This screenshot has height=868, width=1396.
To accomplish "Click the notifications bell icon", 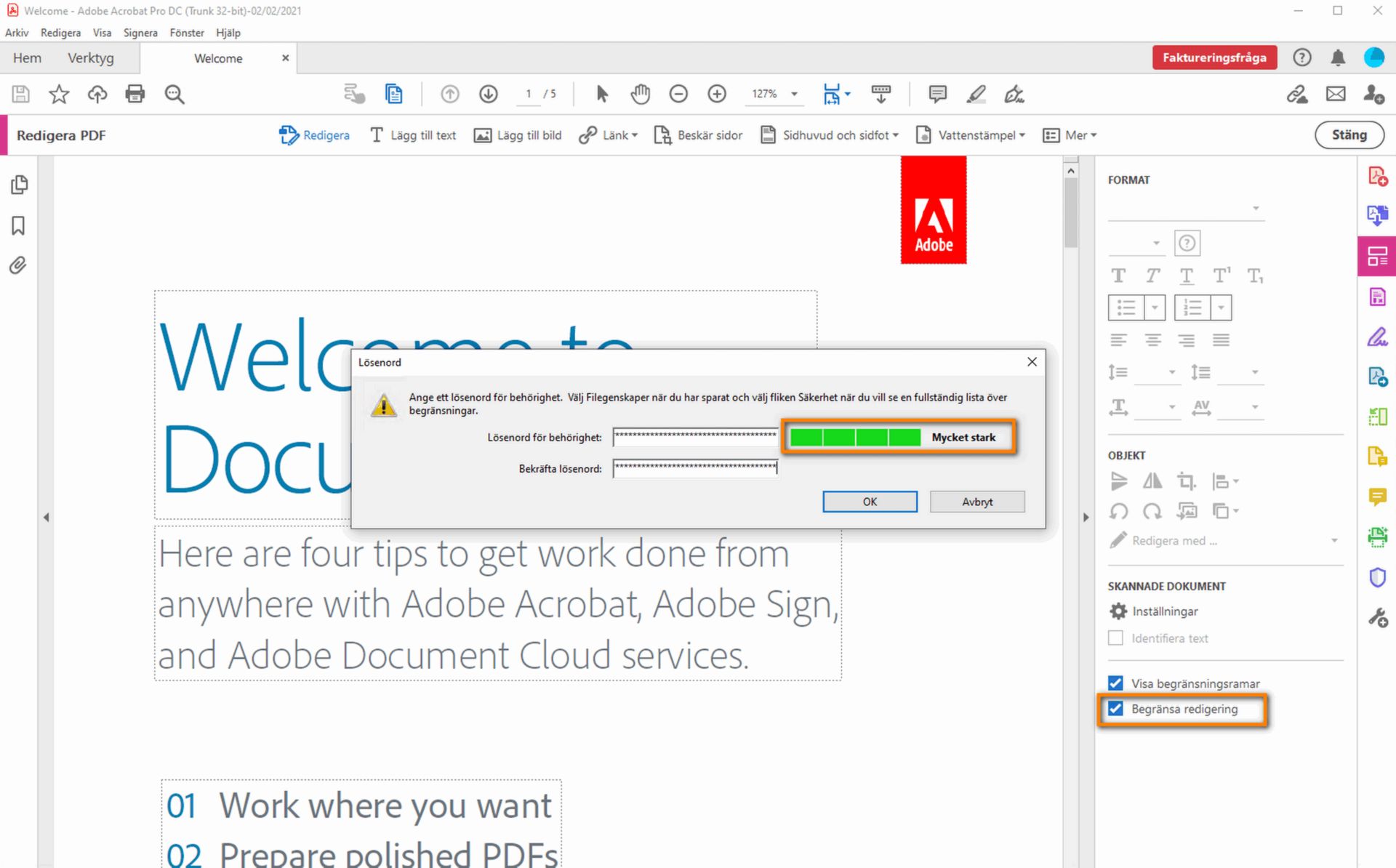I will point(1338,58).
